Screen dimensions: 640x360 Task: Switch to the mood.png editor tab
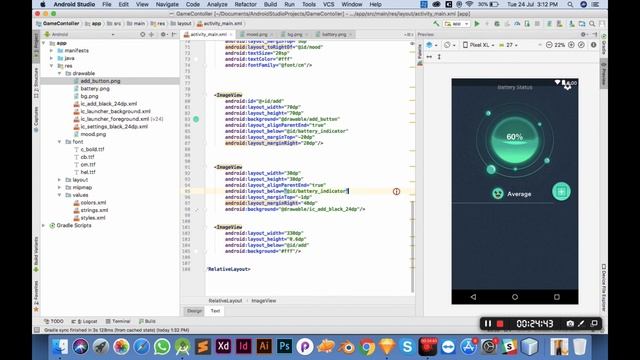pyautogui.click(x=256, y=34)
